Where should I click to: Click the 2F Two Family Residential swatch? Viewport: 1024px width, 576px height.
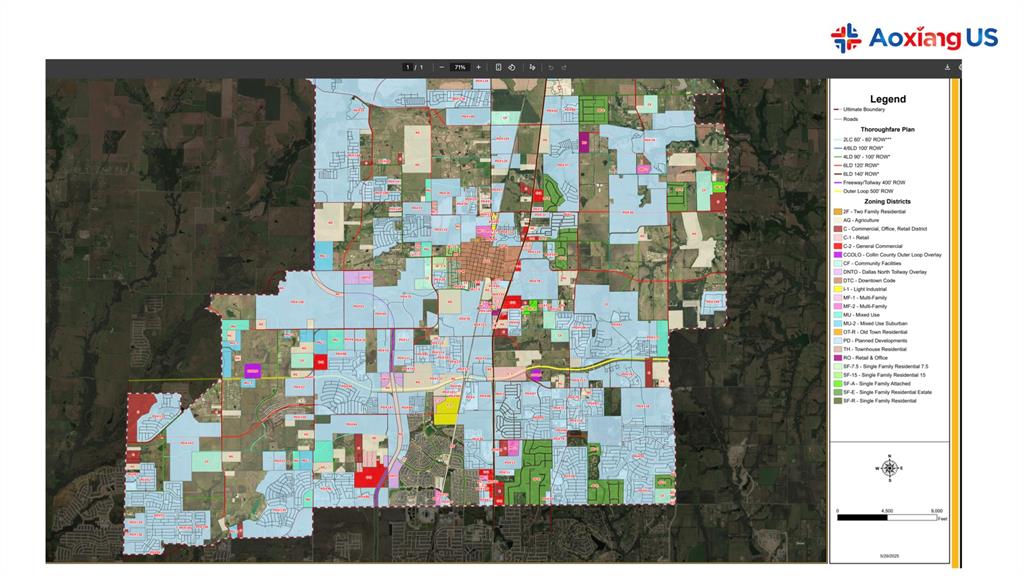837,212
